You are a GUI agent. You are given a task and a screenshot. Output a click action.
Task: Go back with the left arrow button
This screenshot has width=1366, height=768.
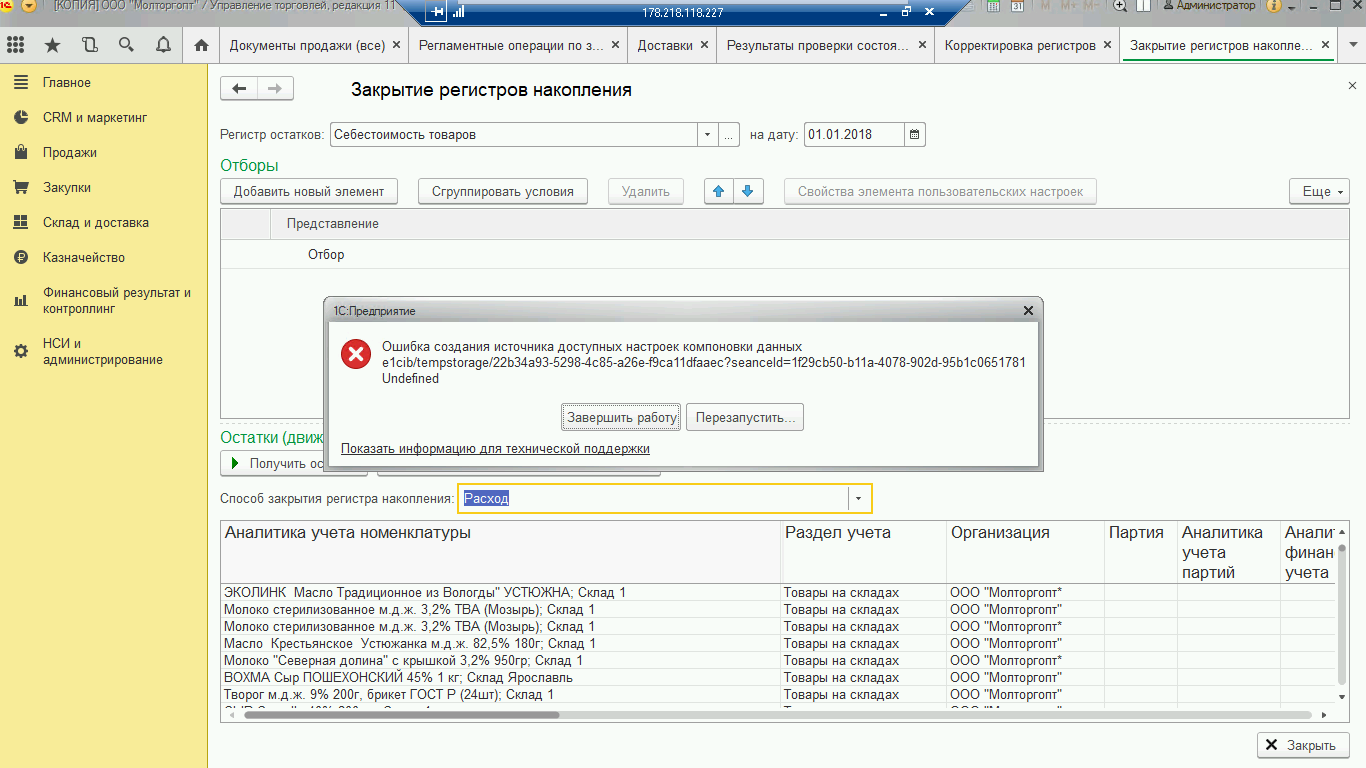click(x=239, y=89)
